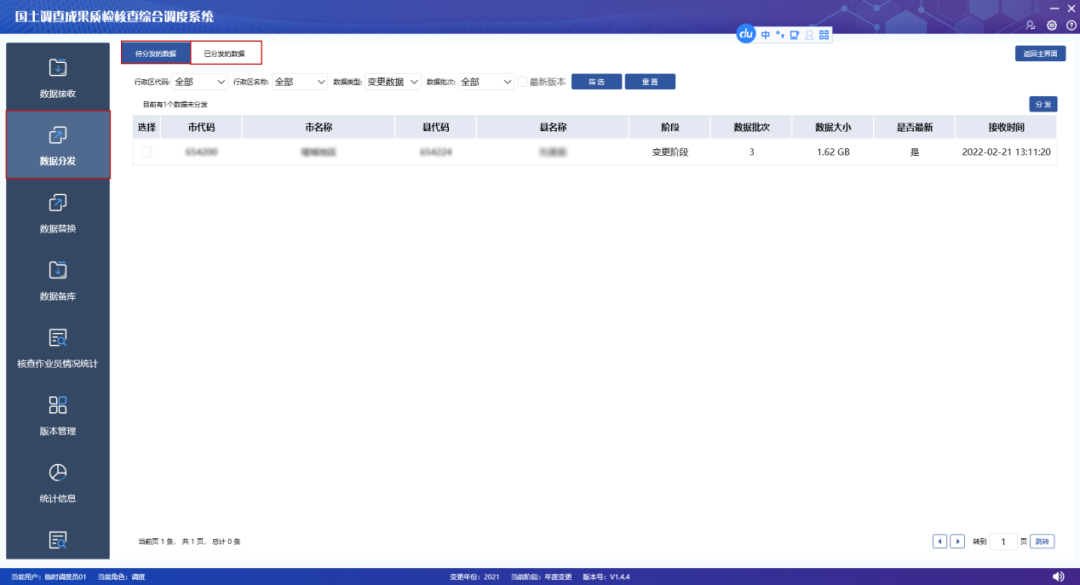The width and height of the screenshot is (1080, 585).
Task: Go to next page arrow
Action: point(957,542)
